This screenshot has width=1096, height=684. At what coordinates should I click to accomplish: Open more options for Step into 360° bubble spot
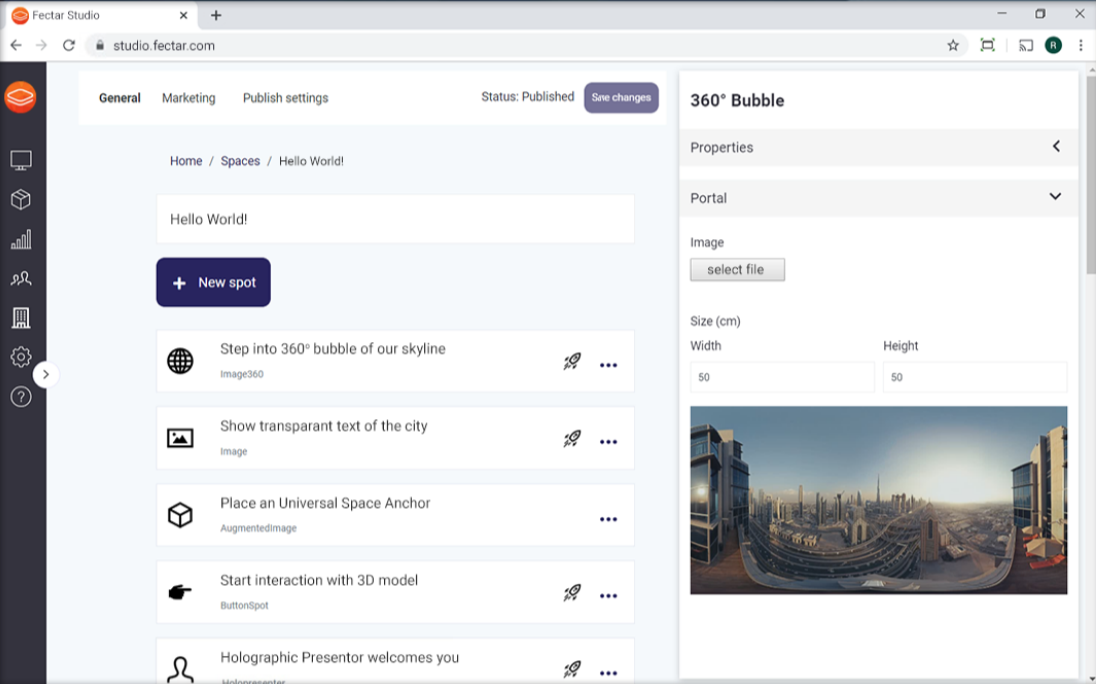608,365
